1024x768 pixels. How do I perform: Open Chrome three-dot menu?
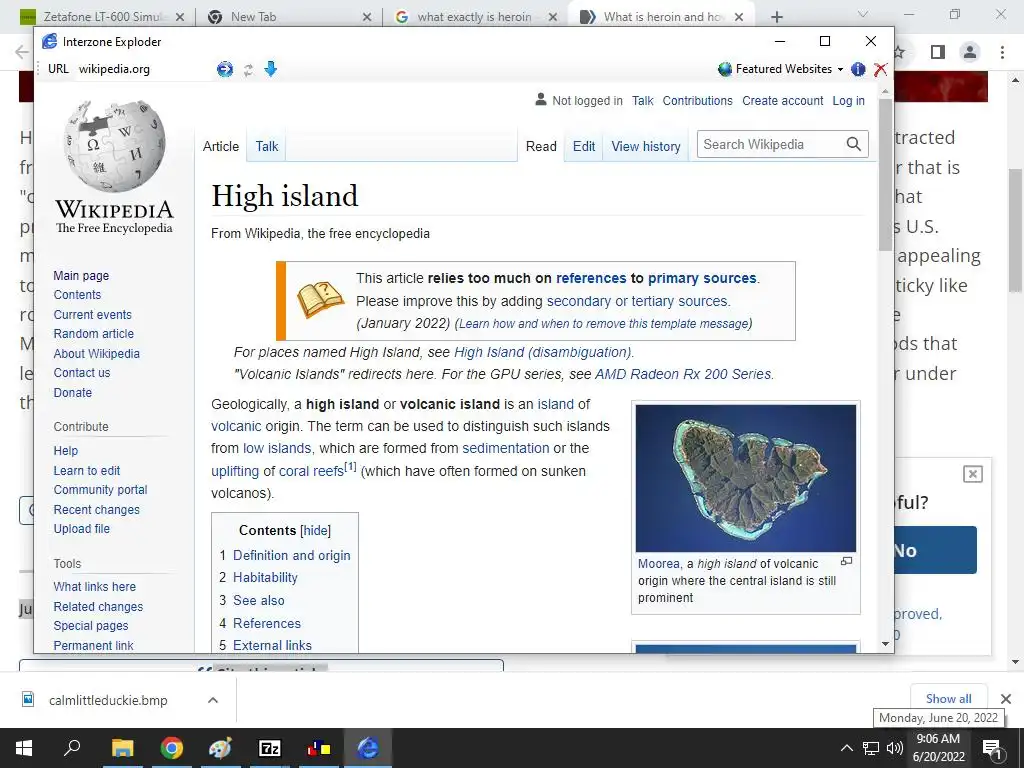[x=1002, y=52]
